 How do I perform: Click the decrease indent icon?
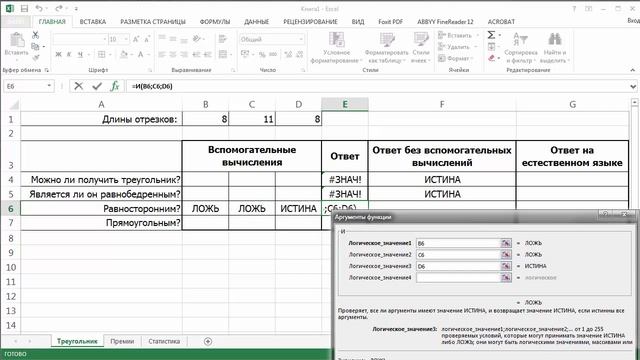196,54
